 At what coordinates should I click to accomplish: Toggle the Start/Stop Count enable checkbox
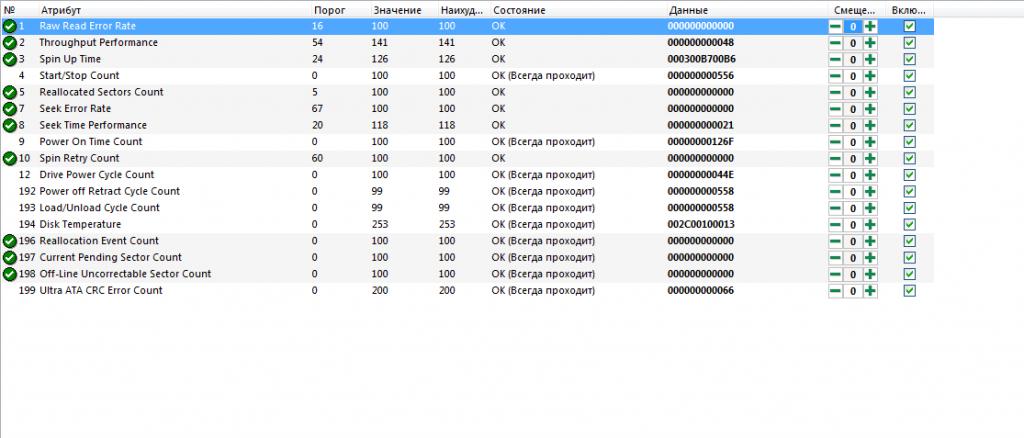[909, 76]
